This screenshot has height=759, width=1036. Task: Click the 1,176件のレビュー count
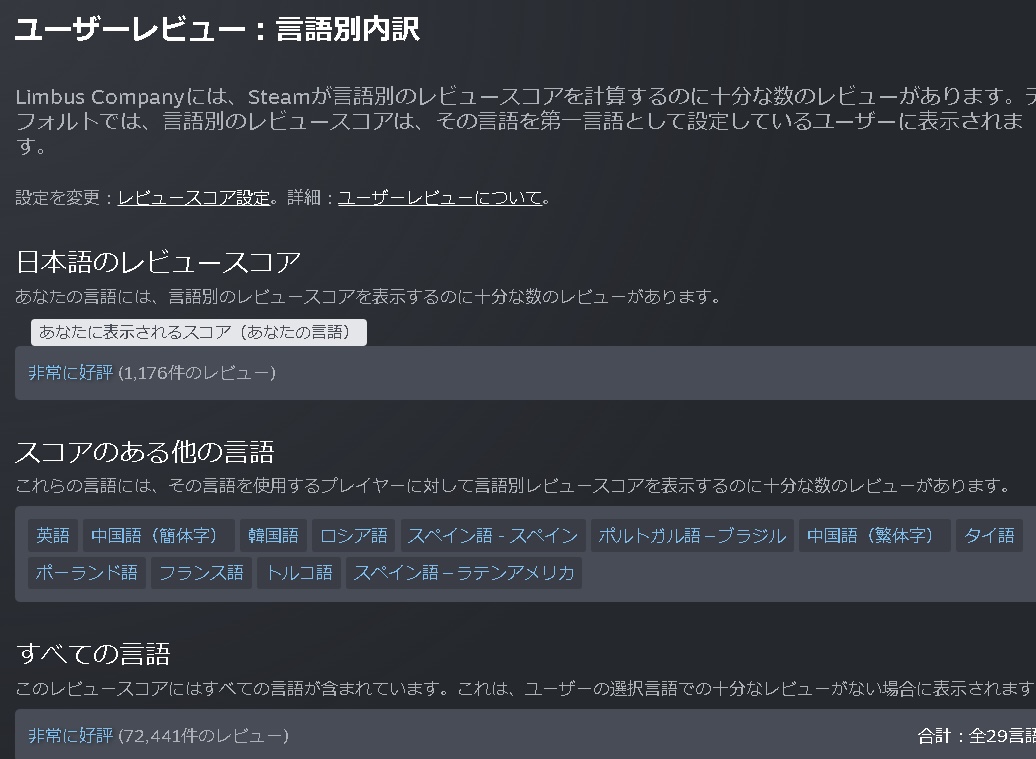tap(197, 373)
